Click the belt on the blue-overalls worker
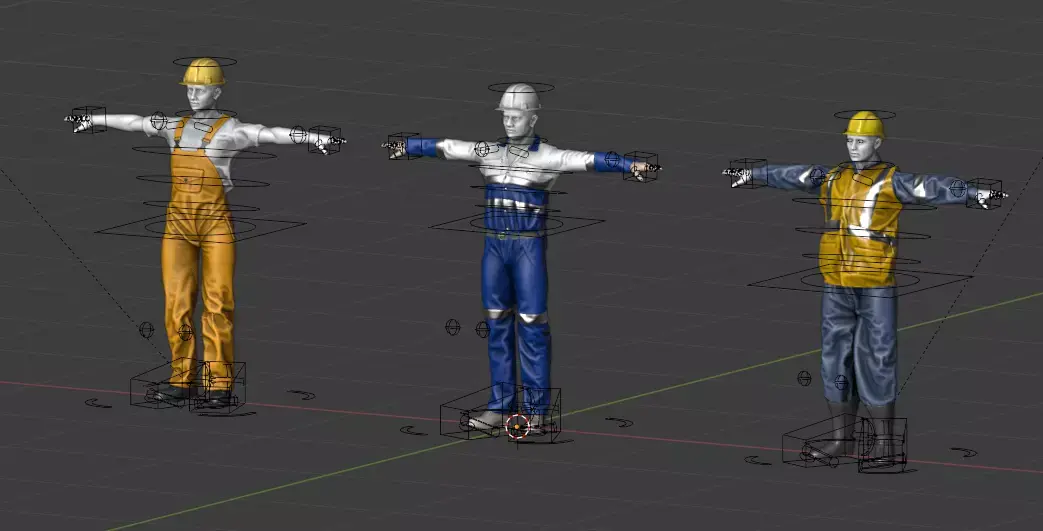Viewport: 1043px width, 531px height. (516, 234)
